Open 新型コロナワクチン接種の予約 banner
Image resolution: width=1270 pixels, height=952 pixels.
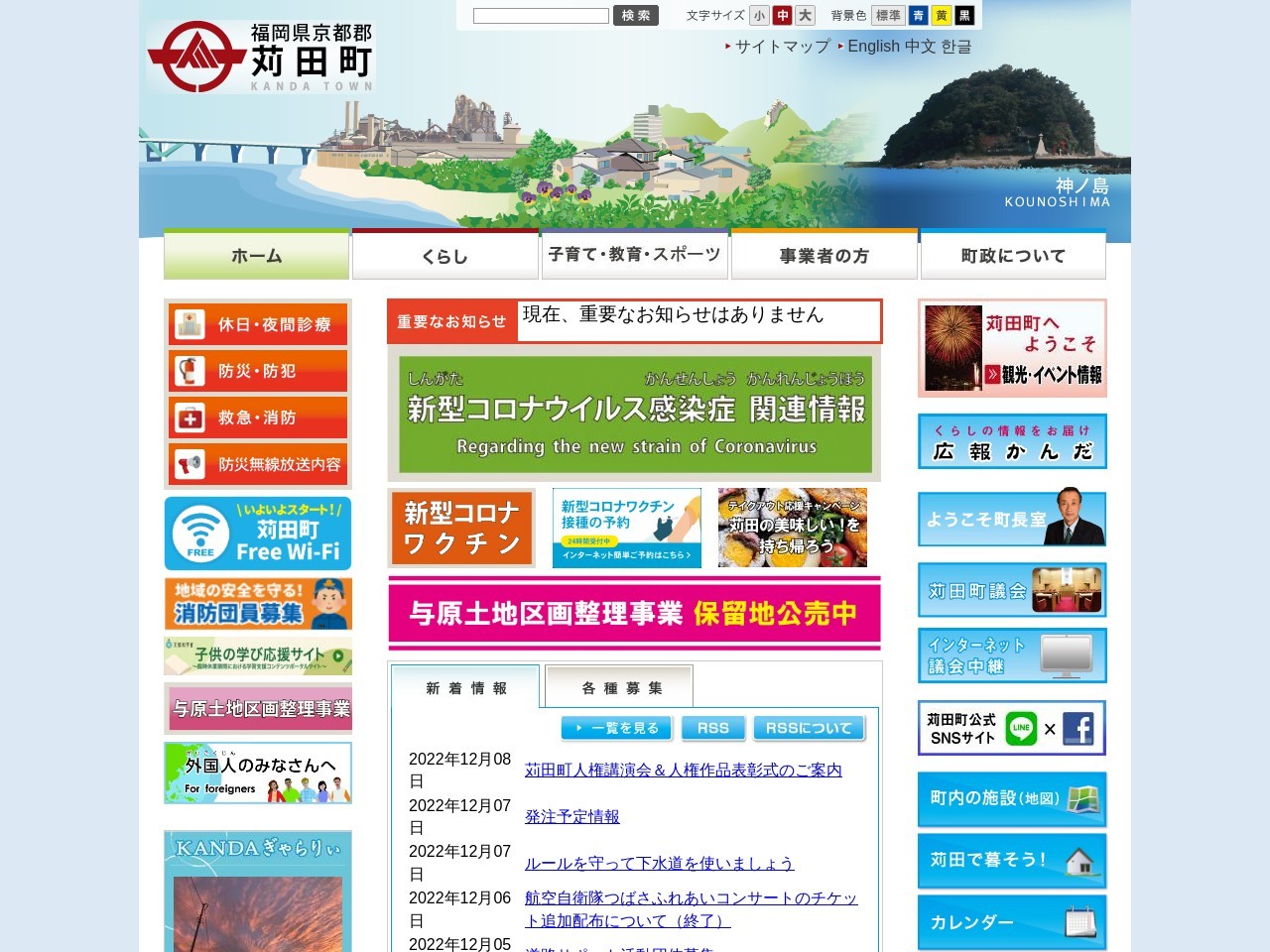(627, 528)
